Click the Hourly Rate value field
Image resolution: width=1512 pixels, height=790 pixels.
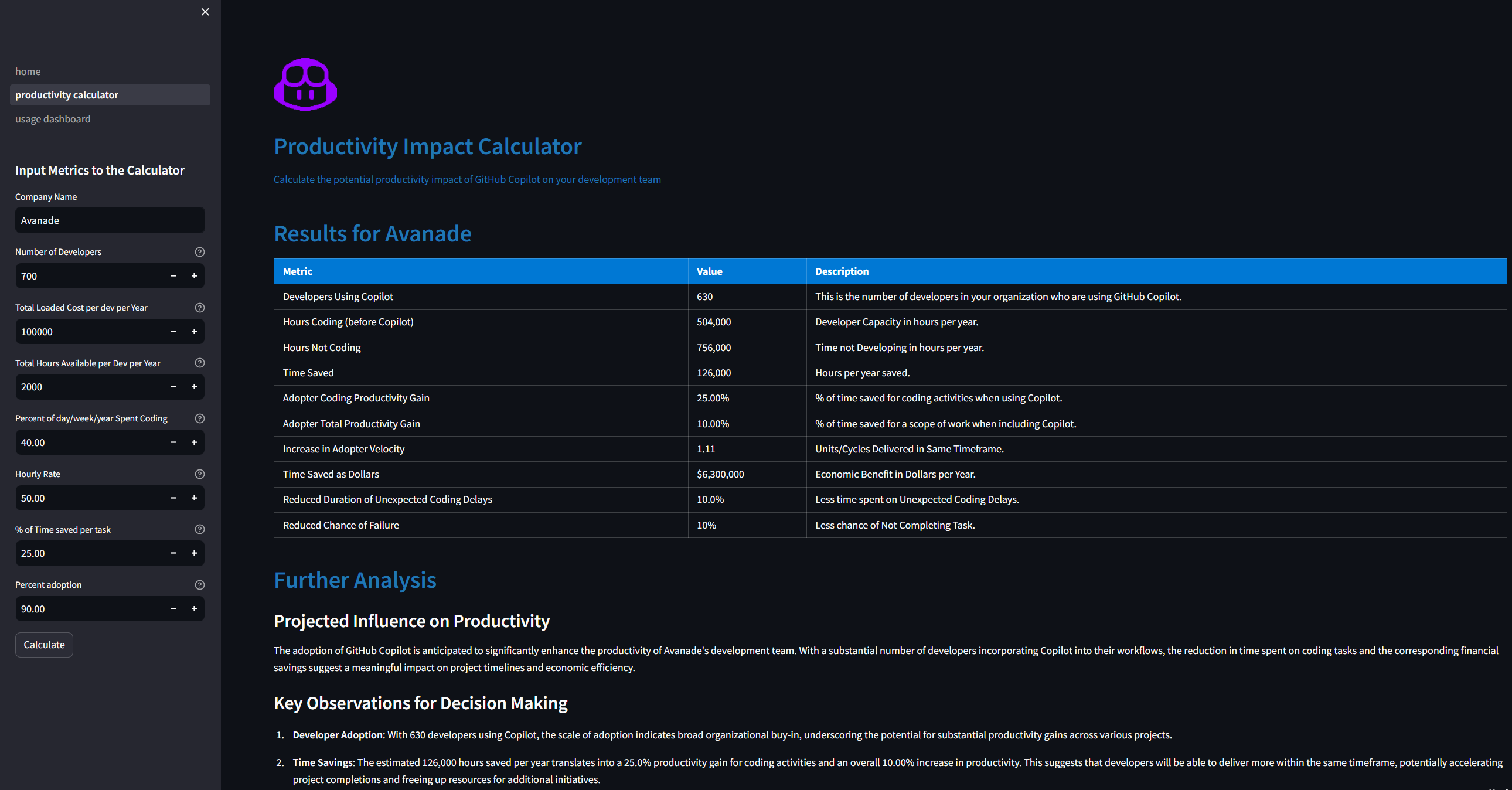pyautogui.click(x=88, y=498)
